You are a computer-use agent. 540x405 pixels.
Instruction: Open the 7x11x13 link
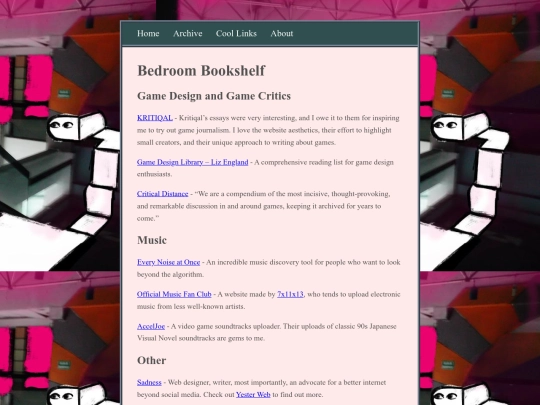[x=290, y=294]
